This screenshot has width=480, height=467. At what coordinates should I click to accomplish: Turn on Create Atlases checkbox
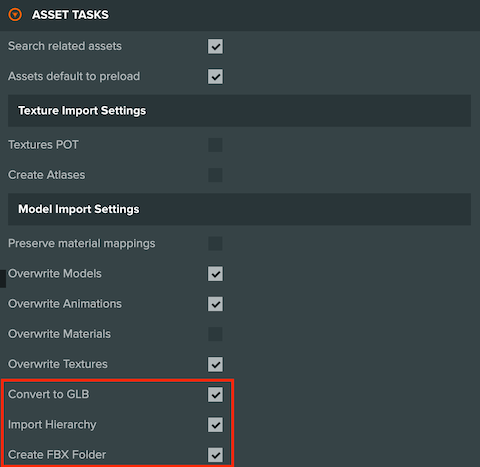pos(215,175)
